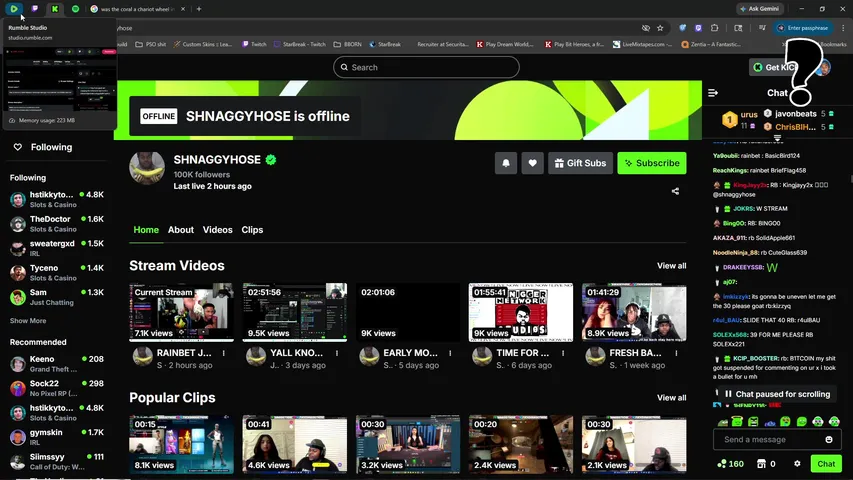The width and height of the screenshot is (853, 480).
Task: Play the 00:20 popular clip with 2.4K views
Action: pos(521,445)
